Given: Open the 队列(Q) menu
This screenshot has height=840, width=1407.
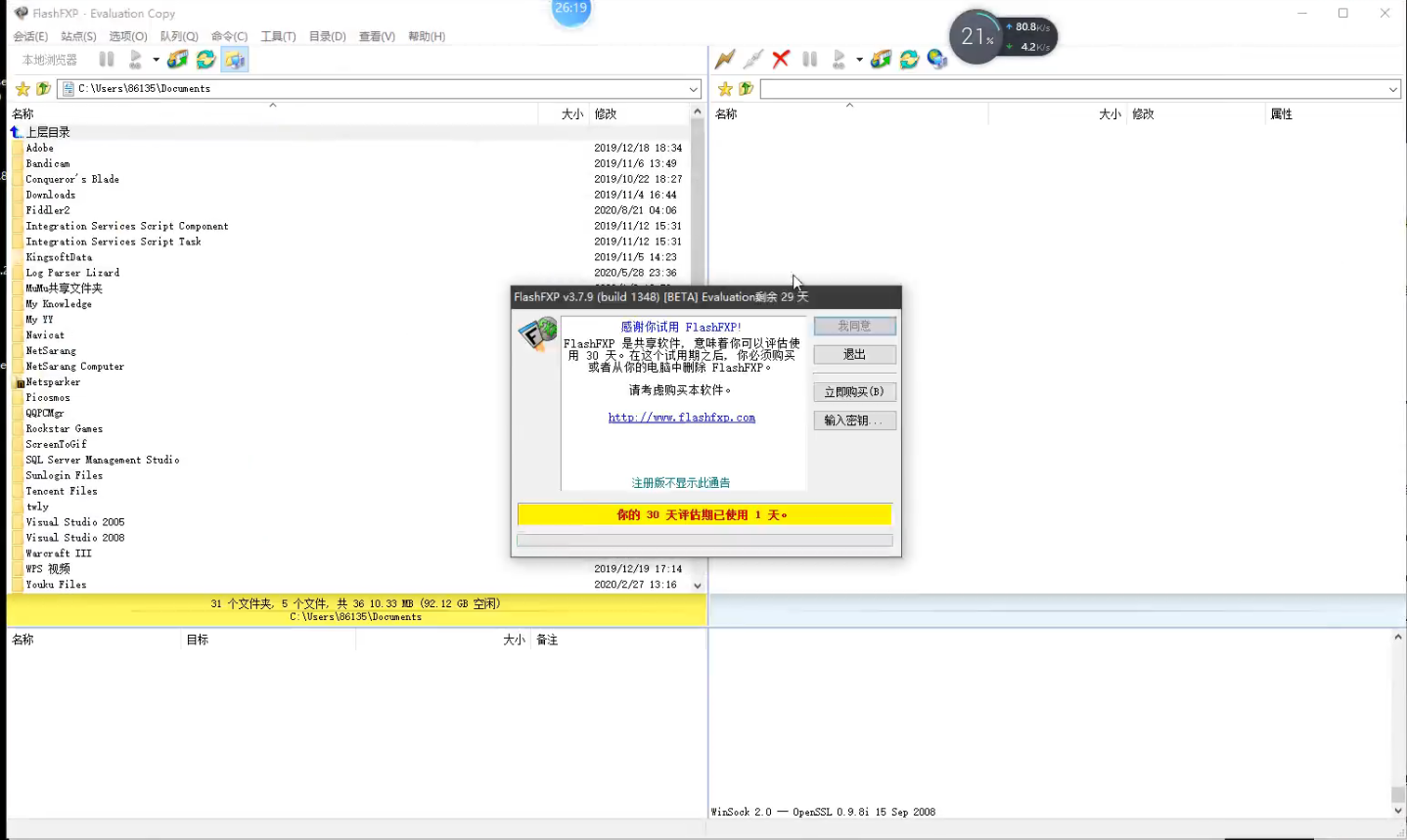Looking at the screenshot, I should [179, 36].
